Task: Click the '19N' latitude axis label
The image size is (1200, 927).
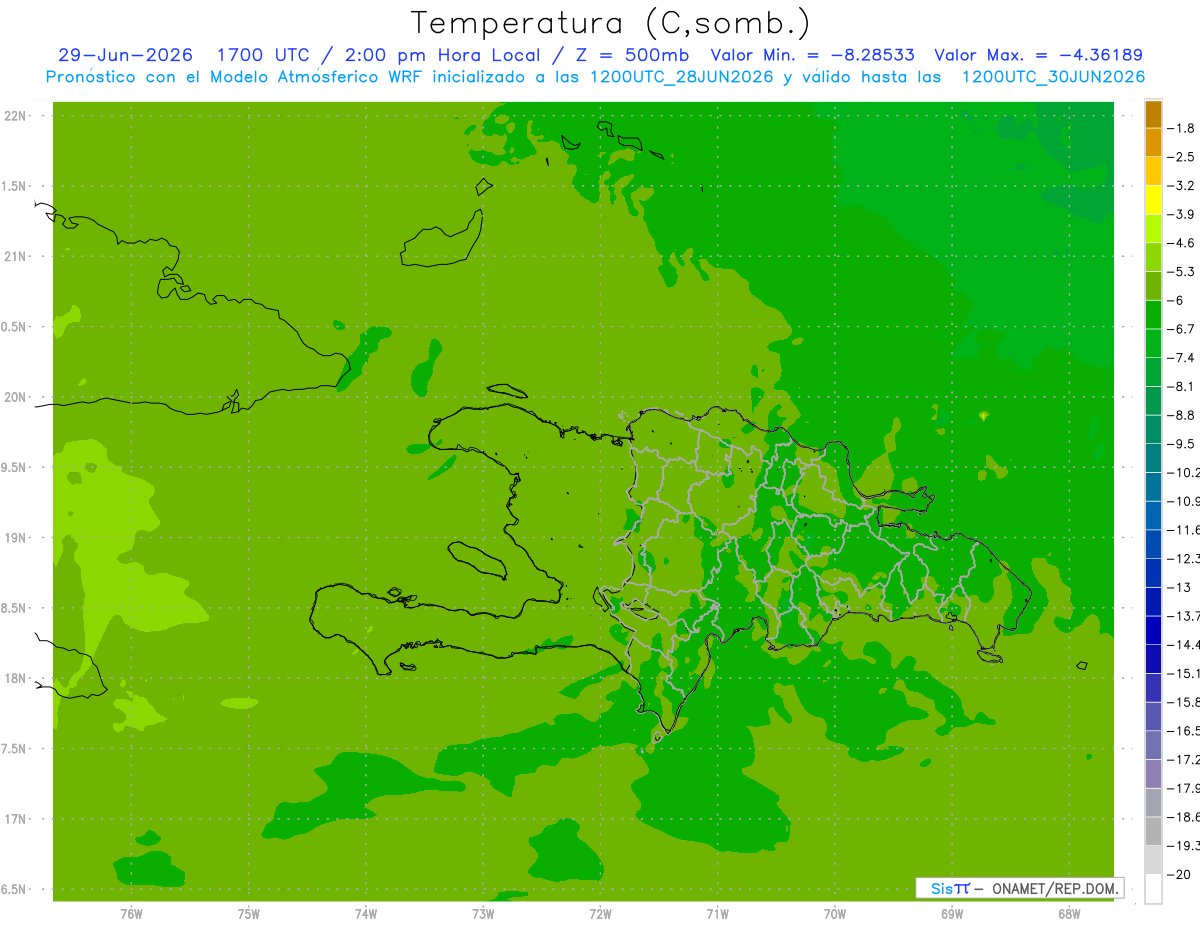Action: (16, 538)
